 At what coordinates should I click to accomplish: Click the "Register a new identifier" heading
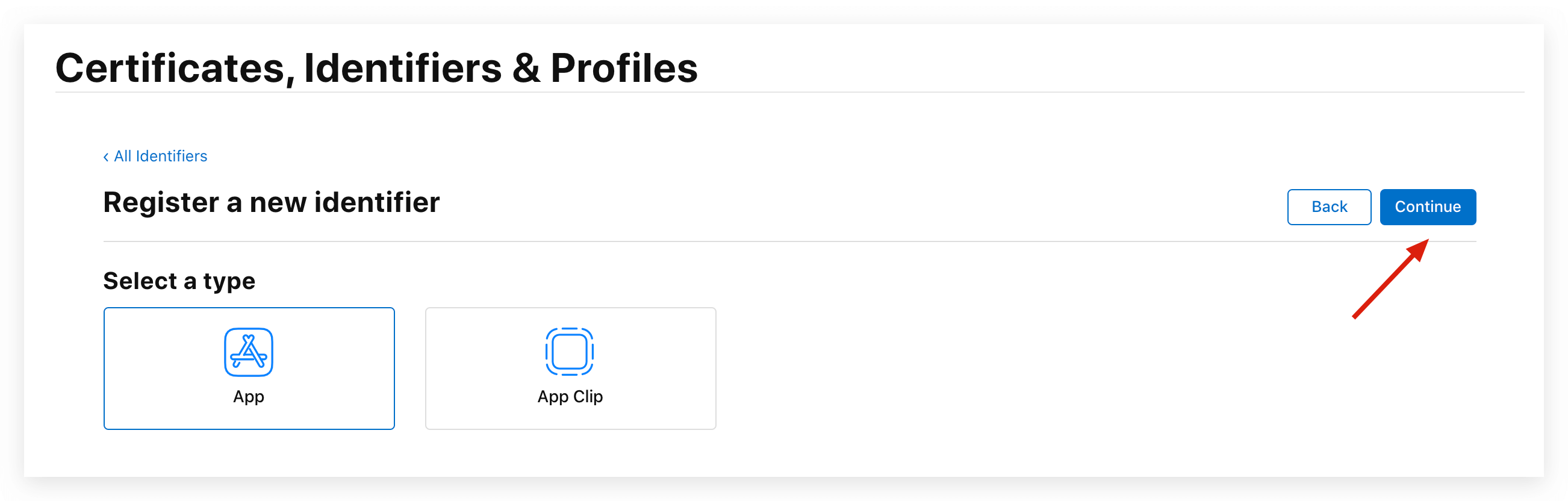tap(271, 203)
